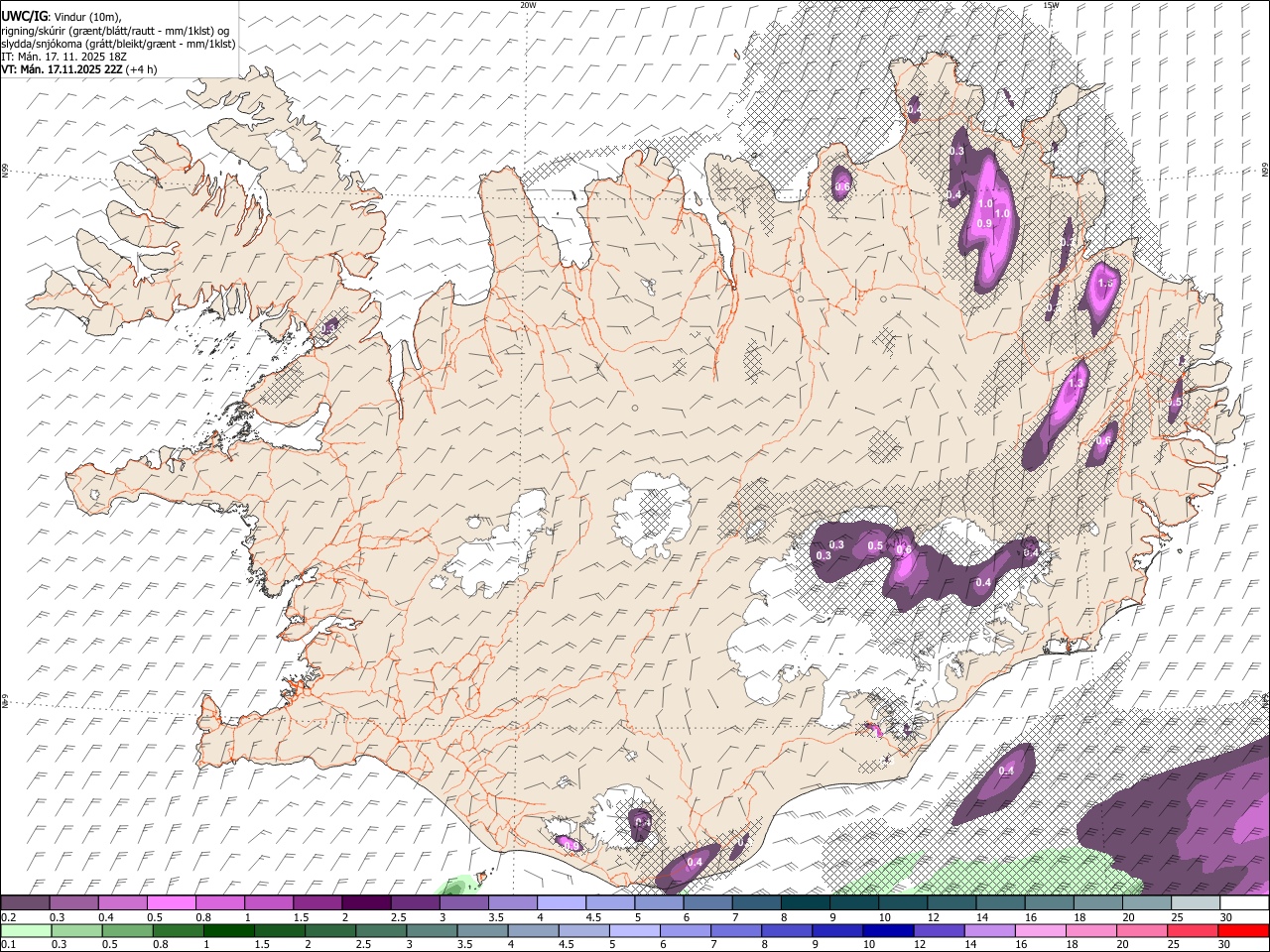Pick lower legend swatch between 4 and 4.5
The width and height of the screenshot is (1270, 952).
[533, 930]
